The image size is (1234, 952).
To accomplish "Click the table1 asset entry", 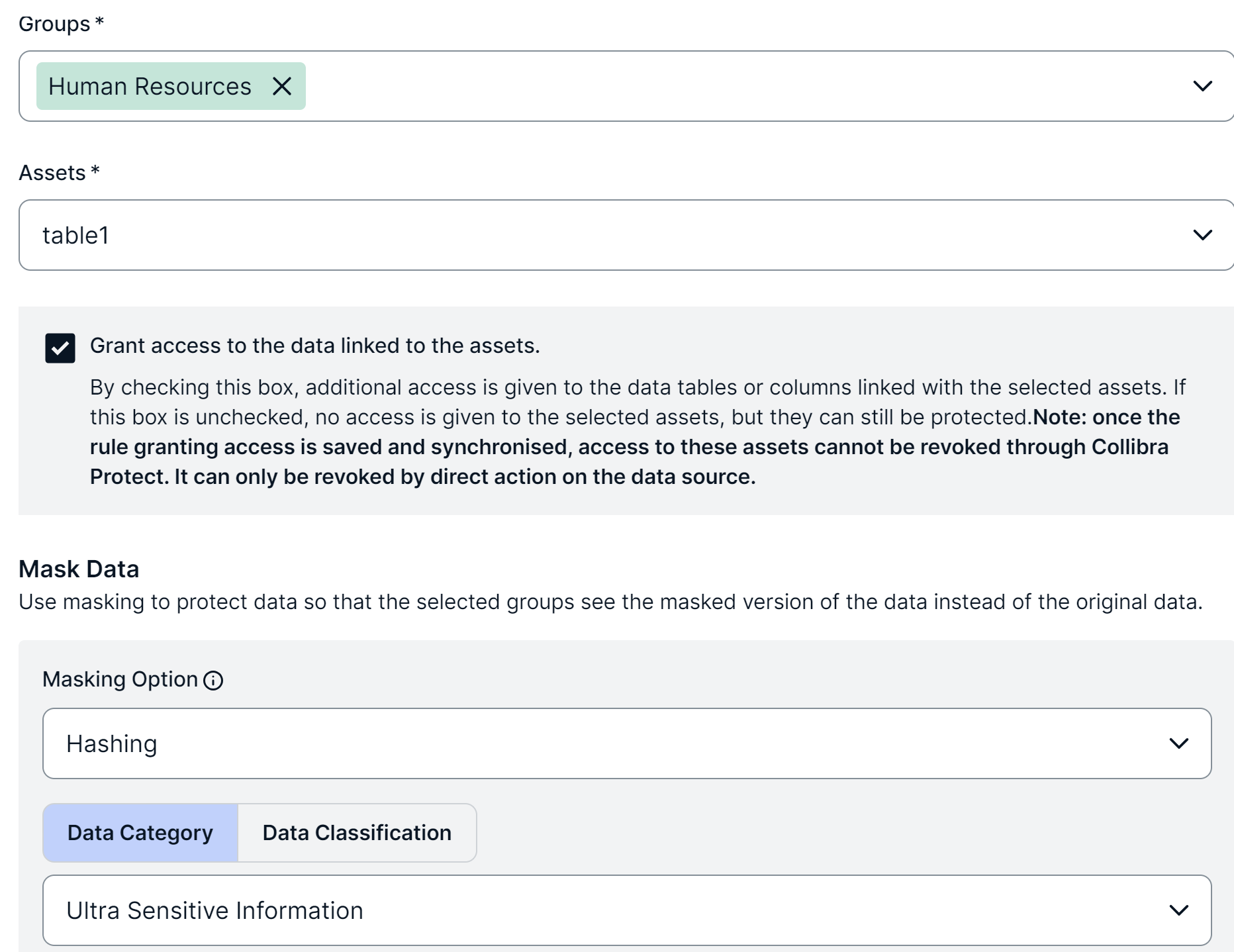I will click(x=77, y=234).
